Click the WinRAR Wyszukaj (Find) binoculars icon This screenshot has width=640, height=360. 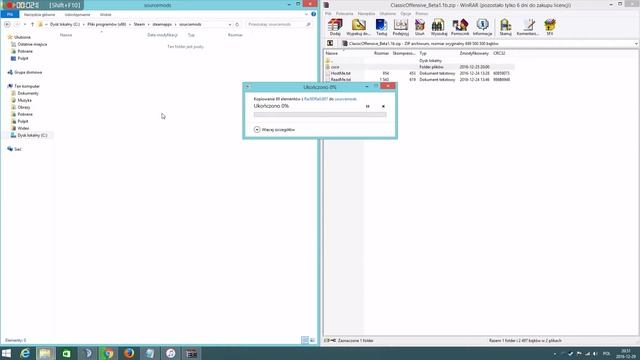coord(439,27)
